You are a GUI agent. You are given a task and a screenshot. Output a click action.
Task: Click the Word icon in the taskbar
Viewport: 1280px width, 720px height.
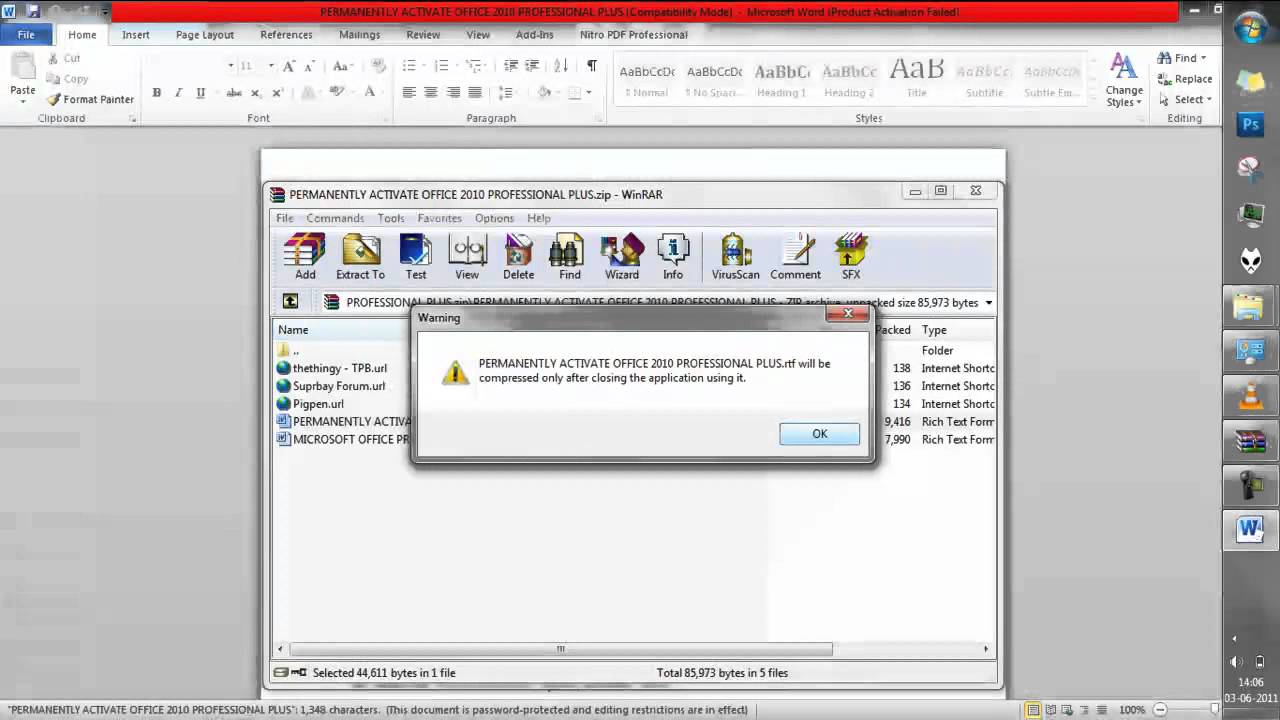(1250, 529)
